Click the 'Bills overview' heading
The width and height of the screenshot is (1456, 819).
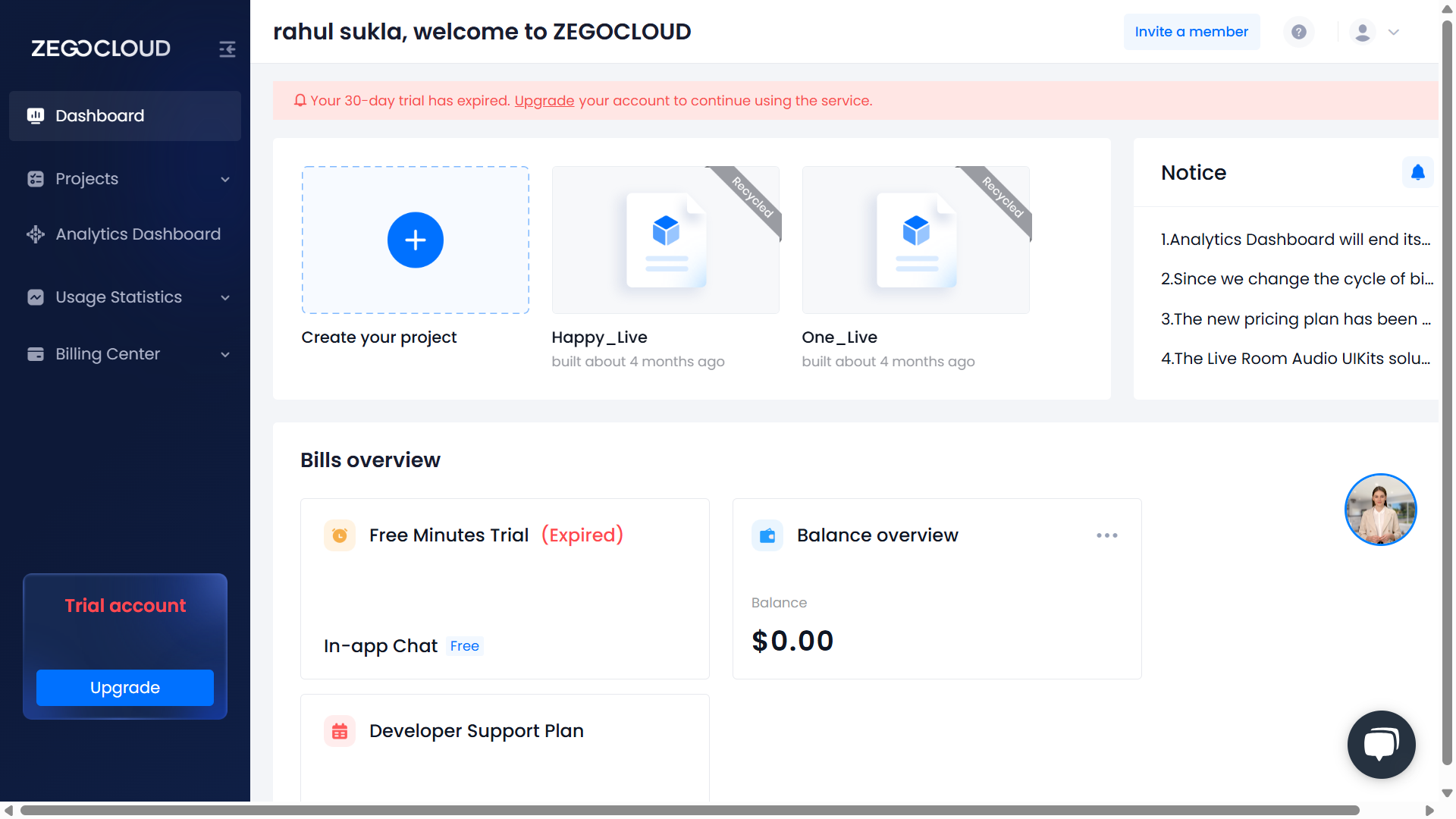[x=370, y=460]
